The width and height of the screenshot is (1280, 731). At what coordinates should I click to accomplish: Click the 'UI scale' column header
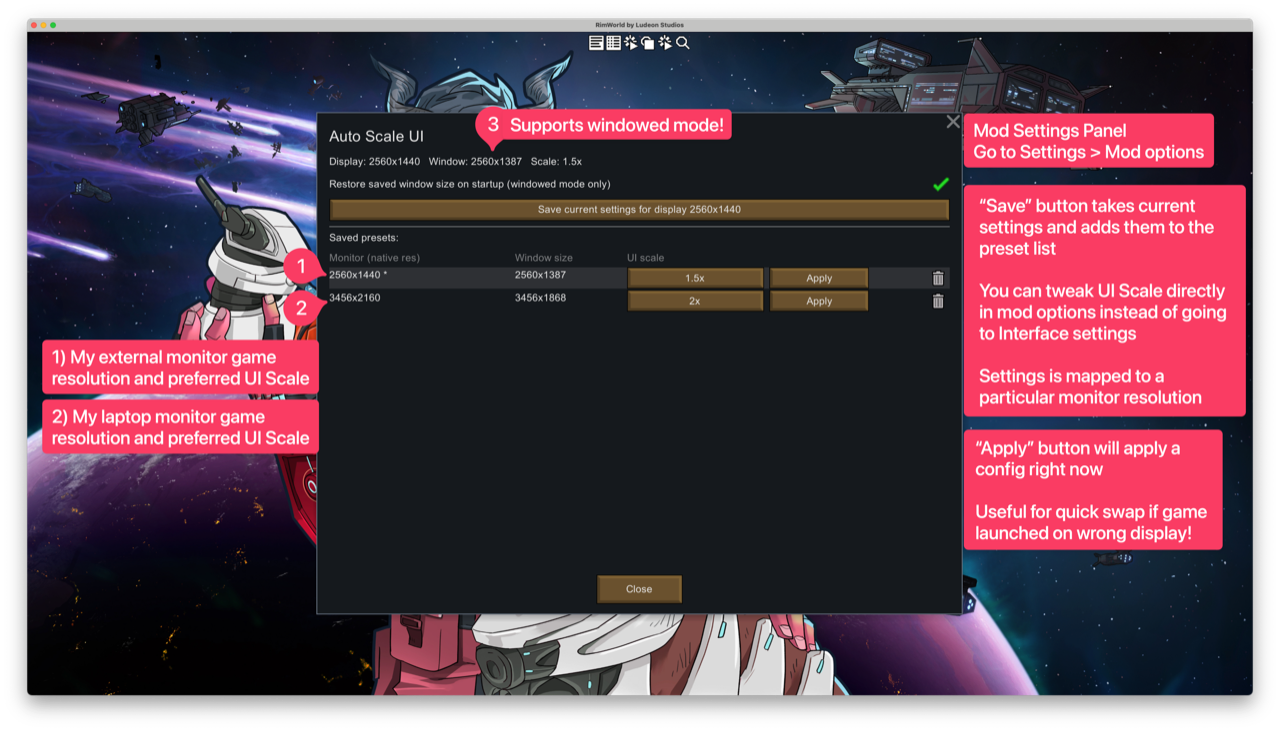[x=646, y=258]
